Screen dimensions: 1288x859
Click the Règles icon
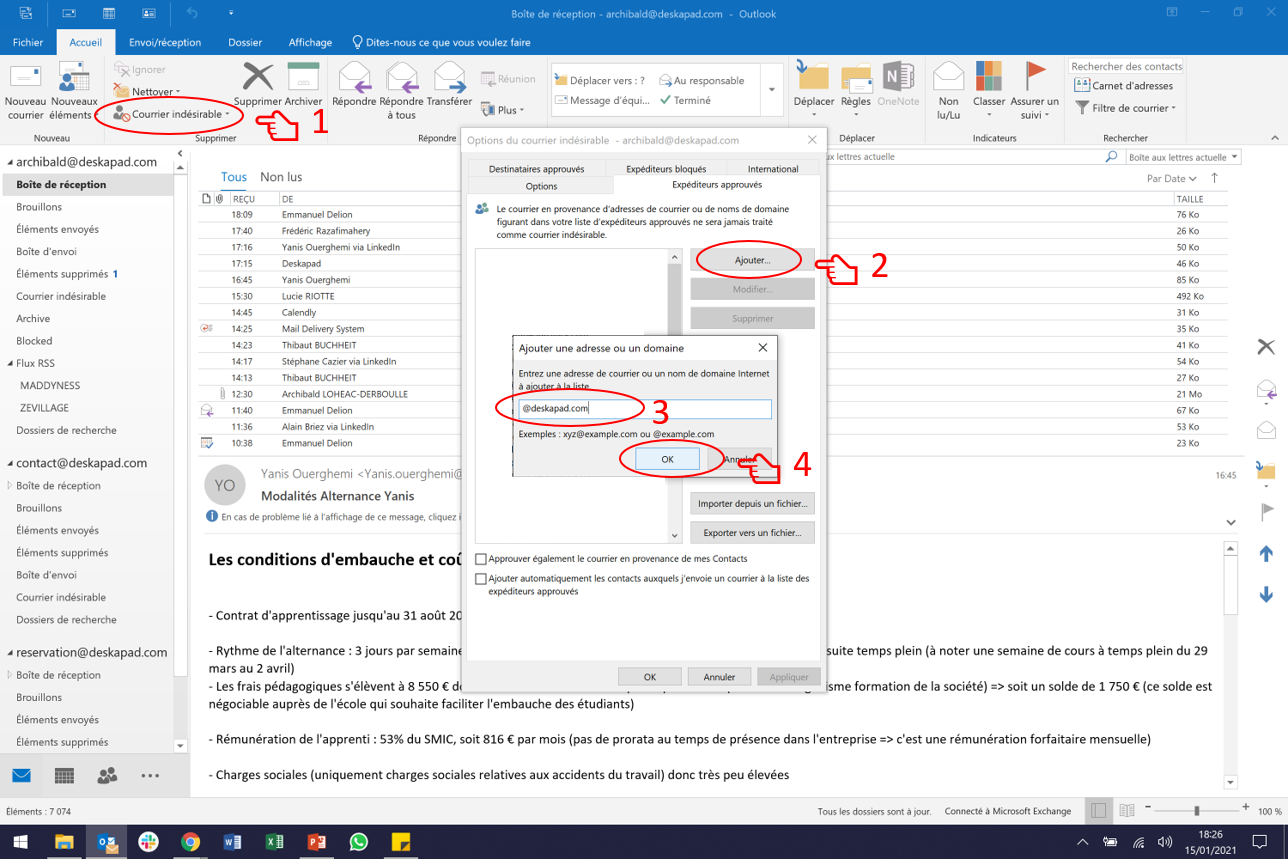(x=856, y=77)
